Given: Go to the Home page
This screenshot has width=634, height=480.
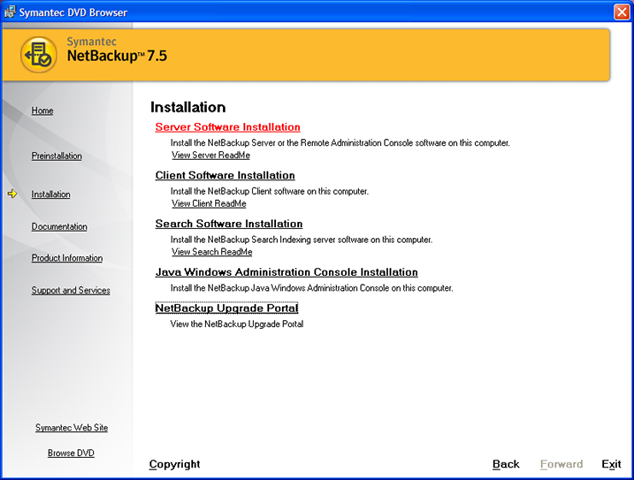Looking at the screenshot, I should (x=42, y=110).
